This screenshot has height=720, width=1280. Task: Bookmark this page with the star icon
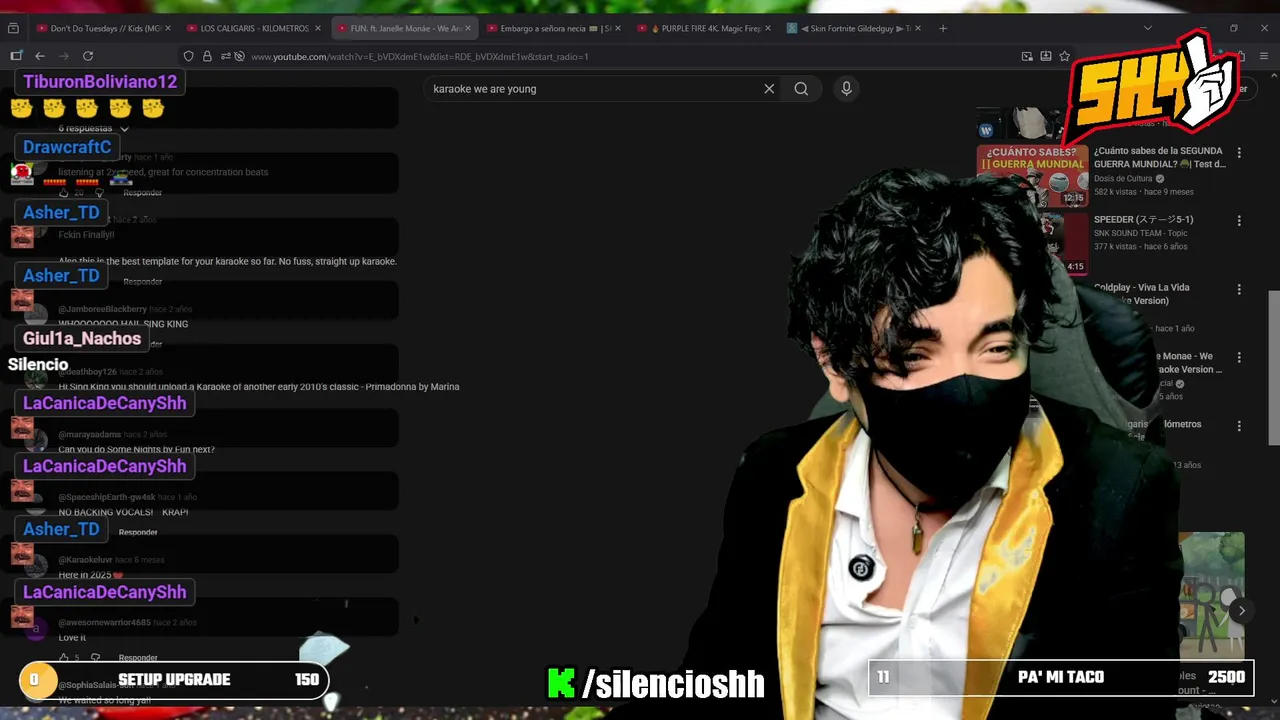pyautogui.click(x=1065, y=57)
